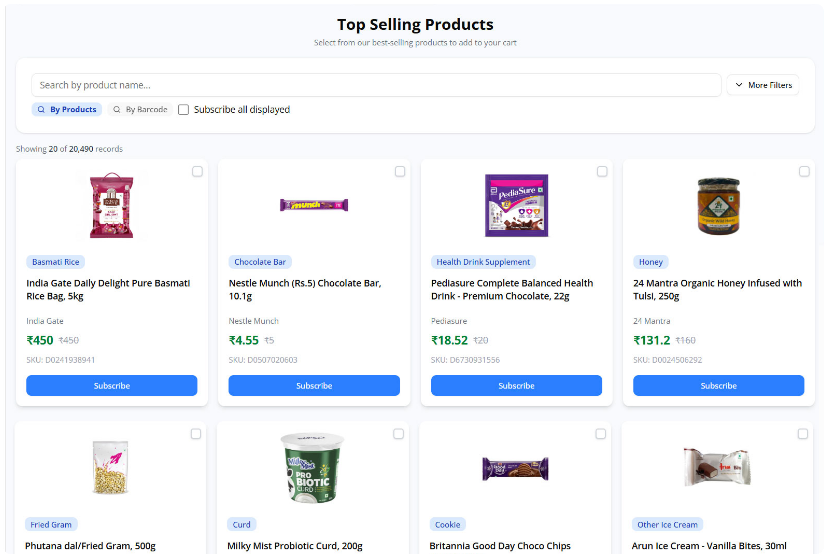Screen dimensions: 828x560
Task: Check the 24 Mantra Organic Honey card checkbox
Action: pos(804,172)
